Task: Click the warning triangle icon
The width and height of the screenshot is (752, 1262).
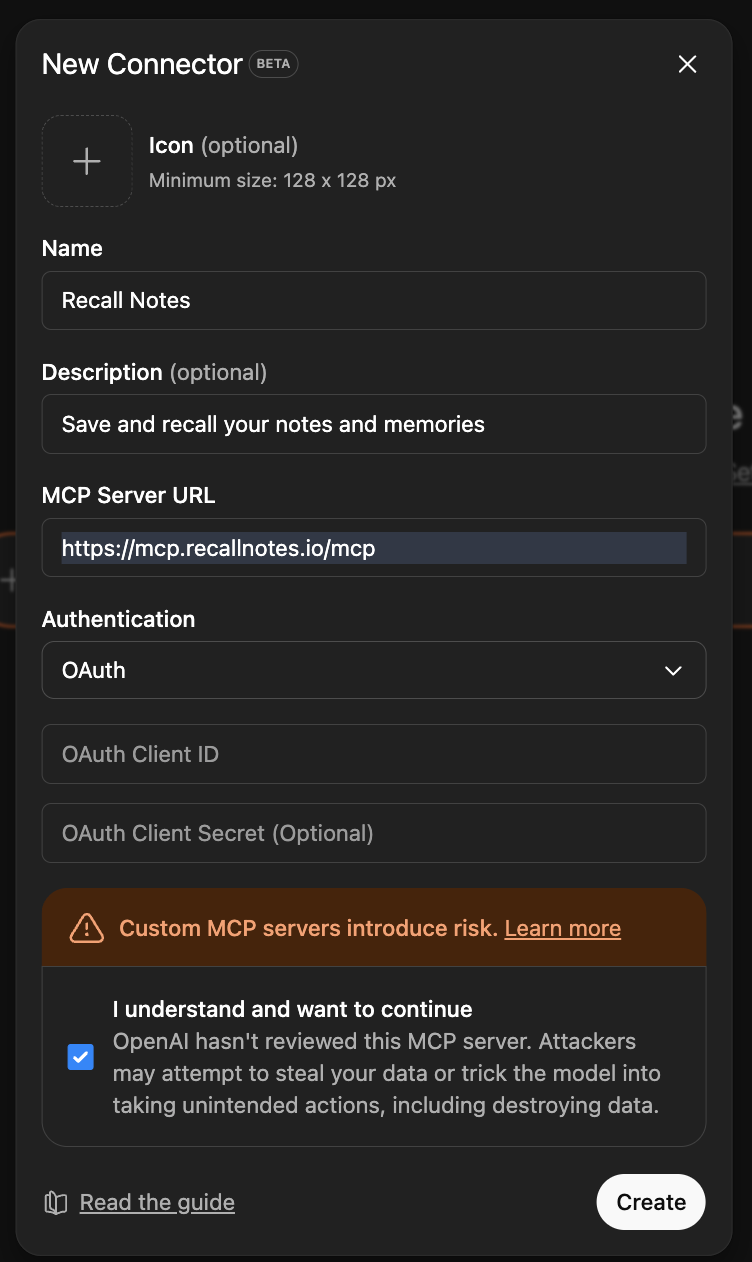Action: click(x=87, y=928)
